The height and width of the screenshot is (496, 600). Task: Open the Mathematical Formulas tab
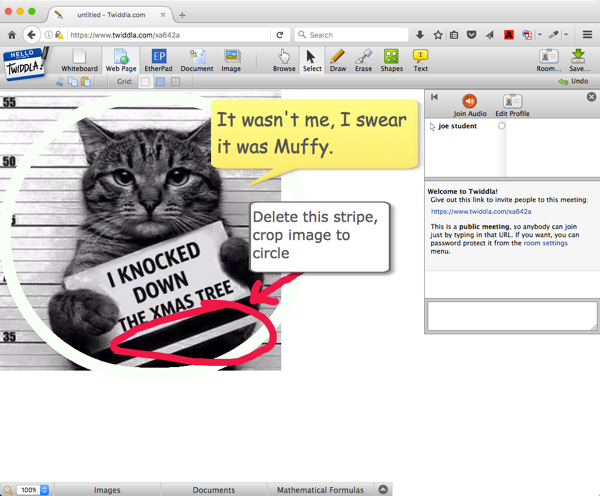coord(320,489)
